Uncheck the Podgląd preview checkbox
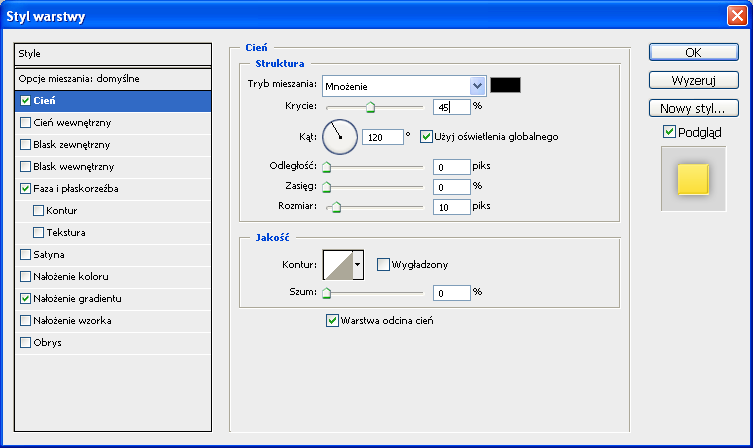Screen dimensions: 753x448 tap(669, 132)
